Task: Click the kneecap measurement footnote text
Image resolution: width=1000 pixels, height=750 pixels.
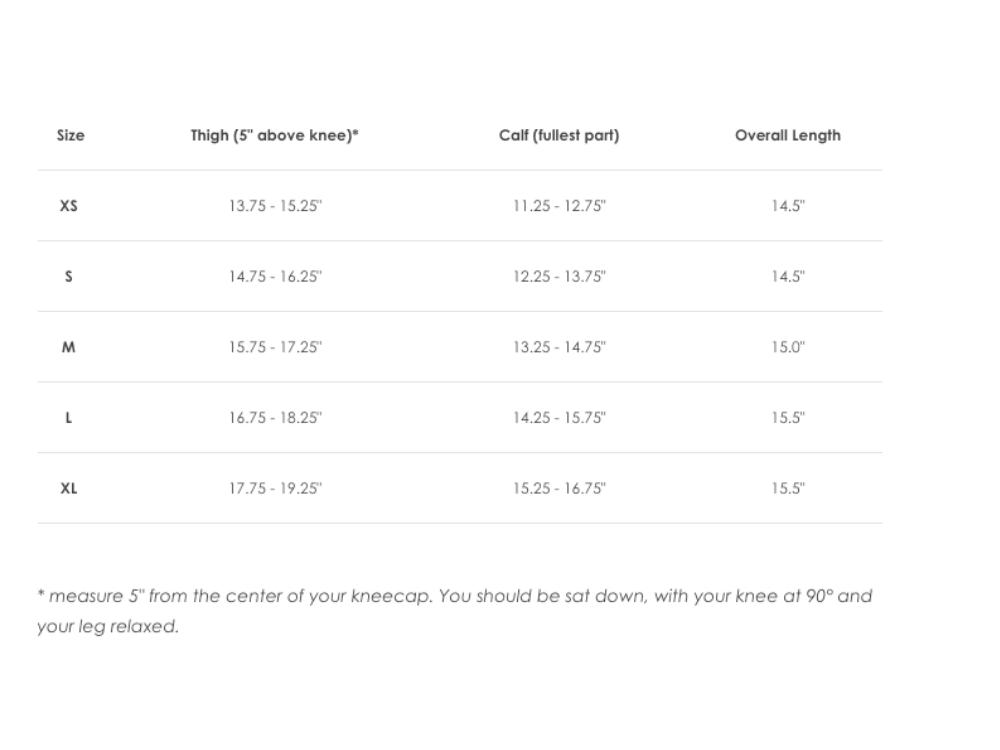Action: 454,611
